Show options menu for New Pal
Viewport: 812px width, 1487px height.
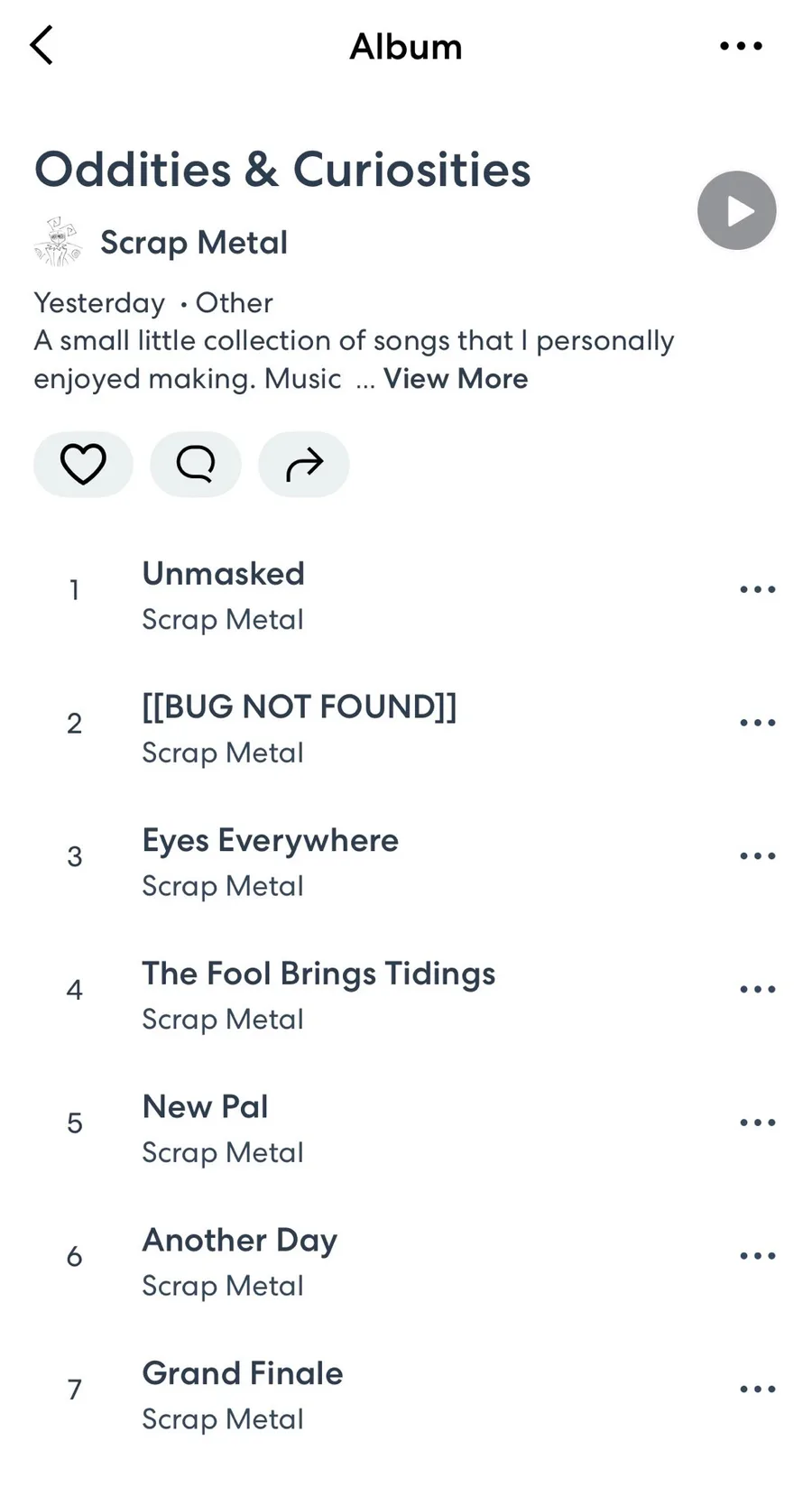pos(757,1122)
